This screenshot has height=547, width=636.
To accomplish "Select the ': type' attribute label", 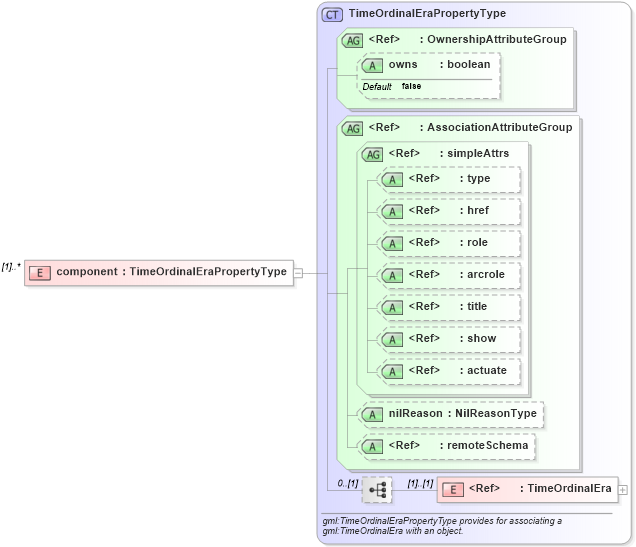I will click(475, 178).
